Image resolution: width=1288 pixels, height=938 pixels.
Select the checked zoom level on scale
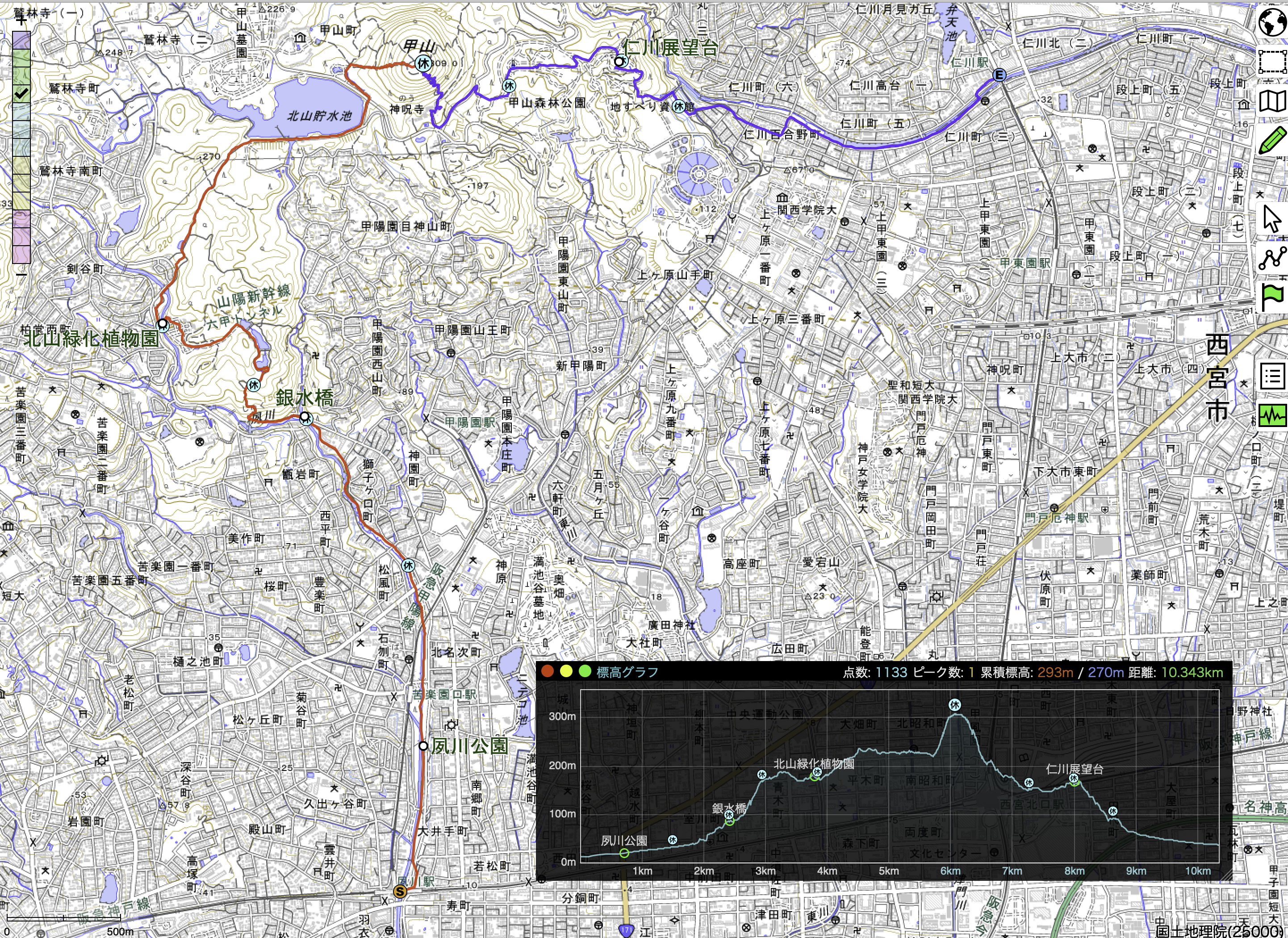pos(21,94)
